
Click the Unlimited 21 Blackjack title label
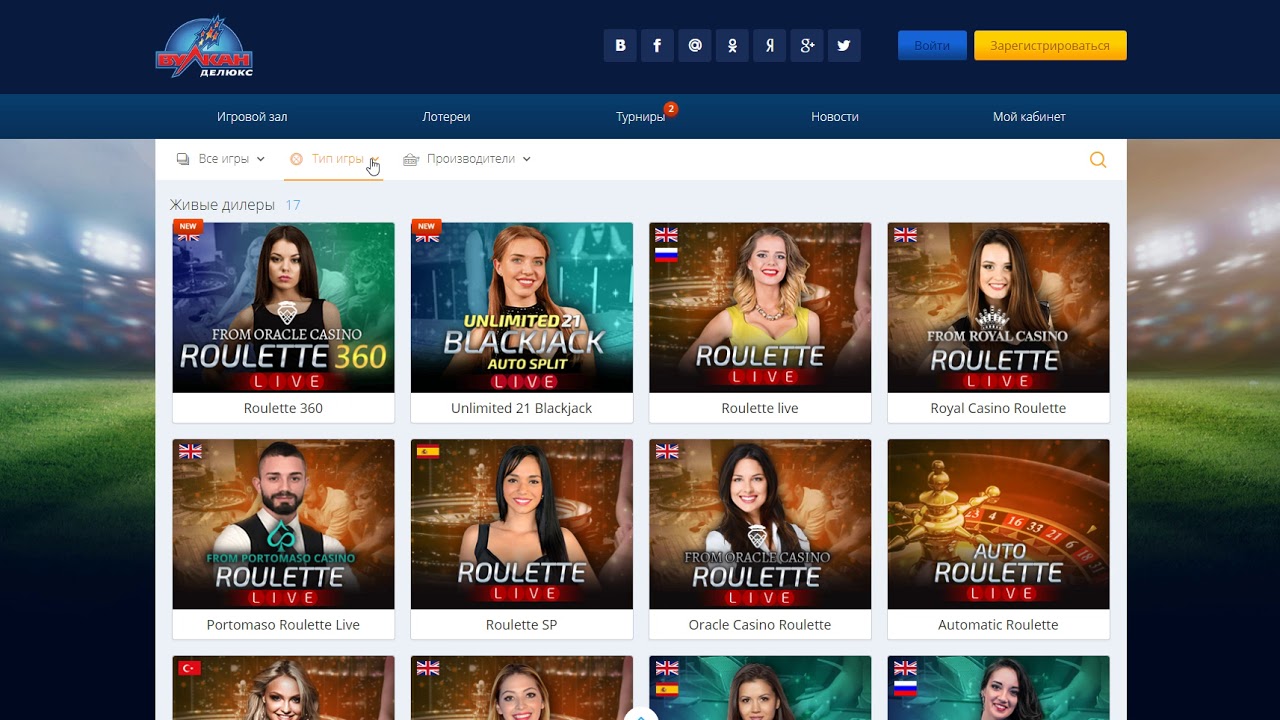pyautogui.click(x=521, y=408)
